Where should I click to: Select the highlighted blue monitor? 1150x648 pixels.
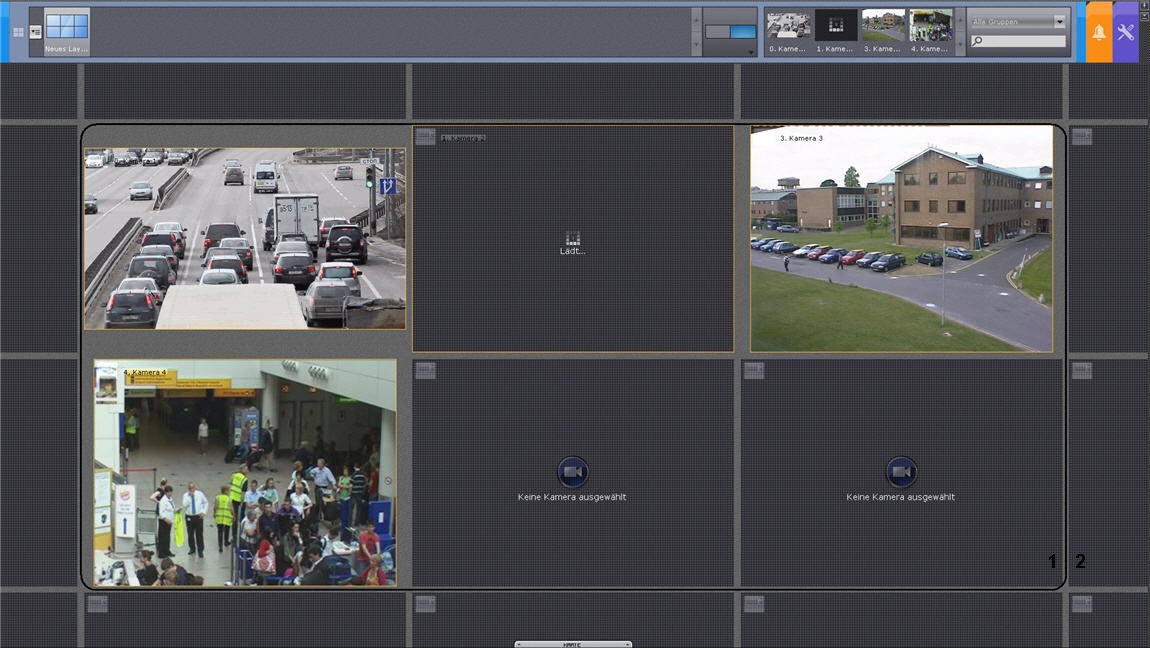pos(743,32)
